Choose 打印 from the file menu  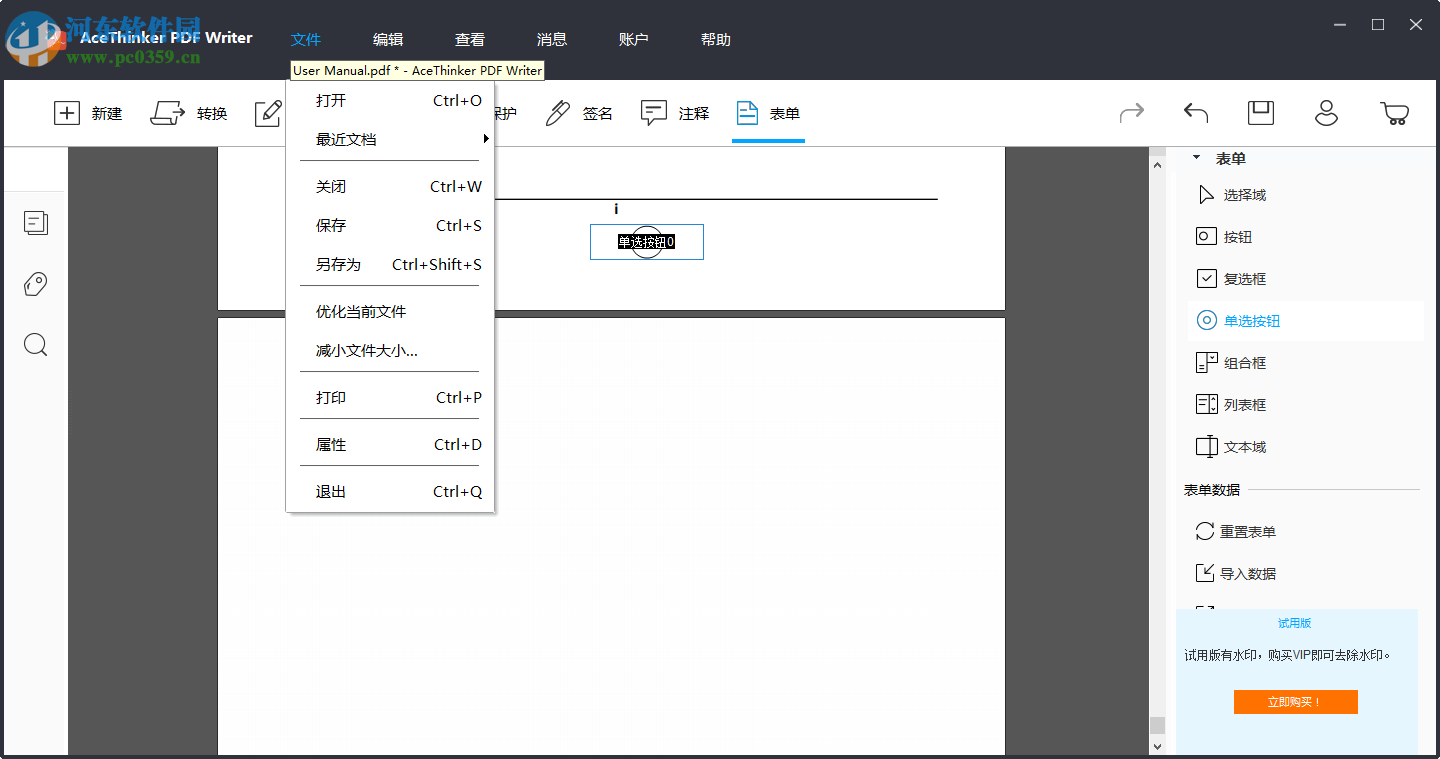pos(331,397)
